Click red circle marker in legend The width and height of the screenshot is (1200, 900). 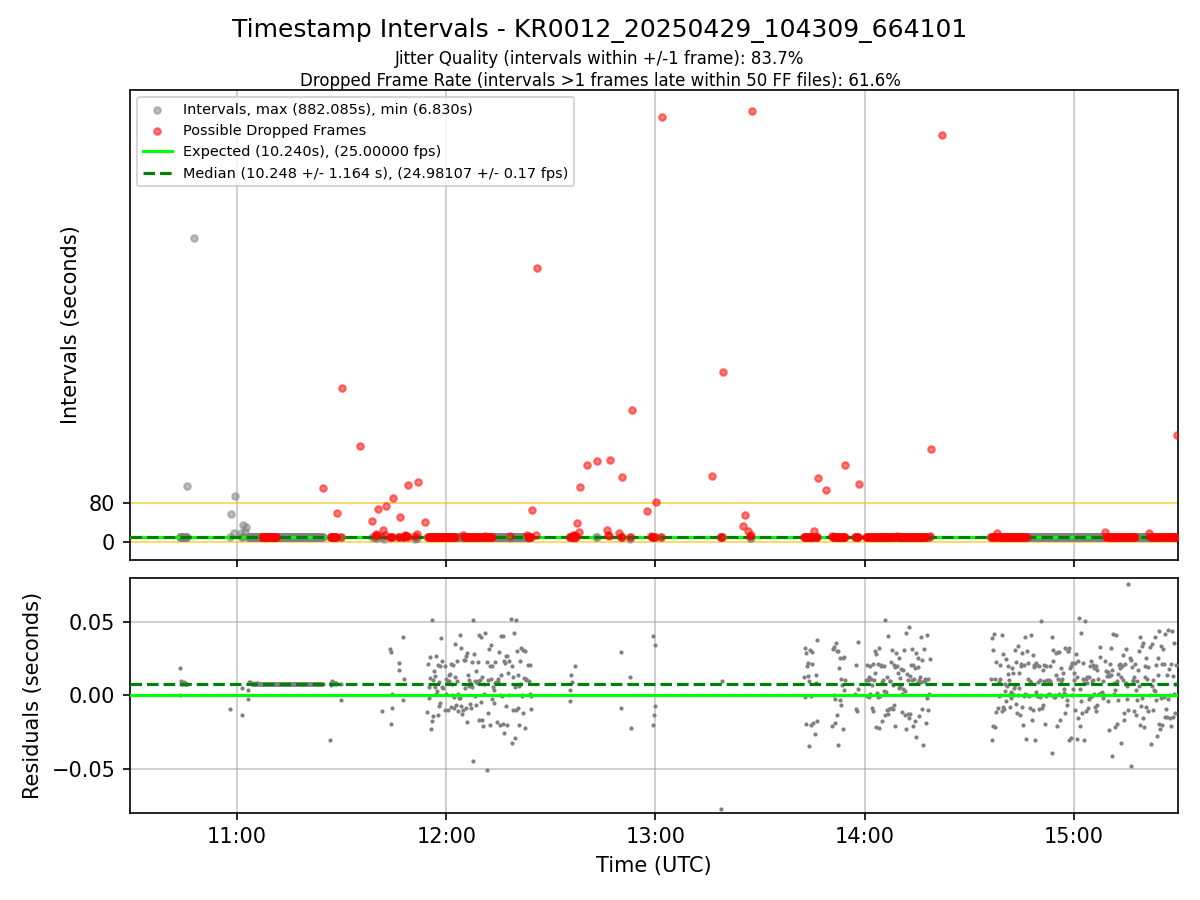158,130
